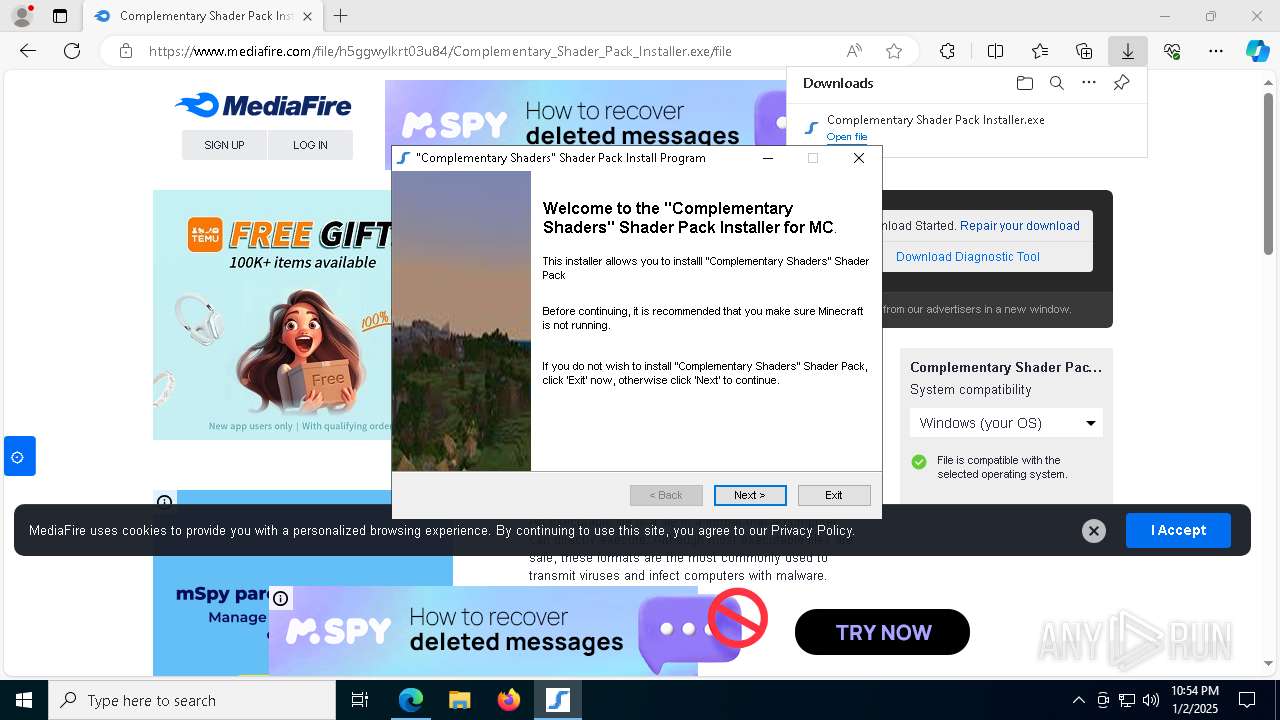Minimize the shader installer window

(x=768, y=158)
